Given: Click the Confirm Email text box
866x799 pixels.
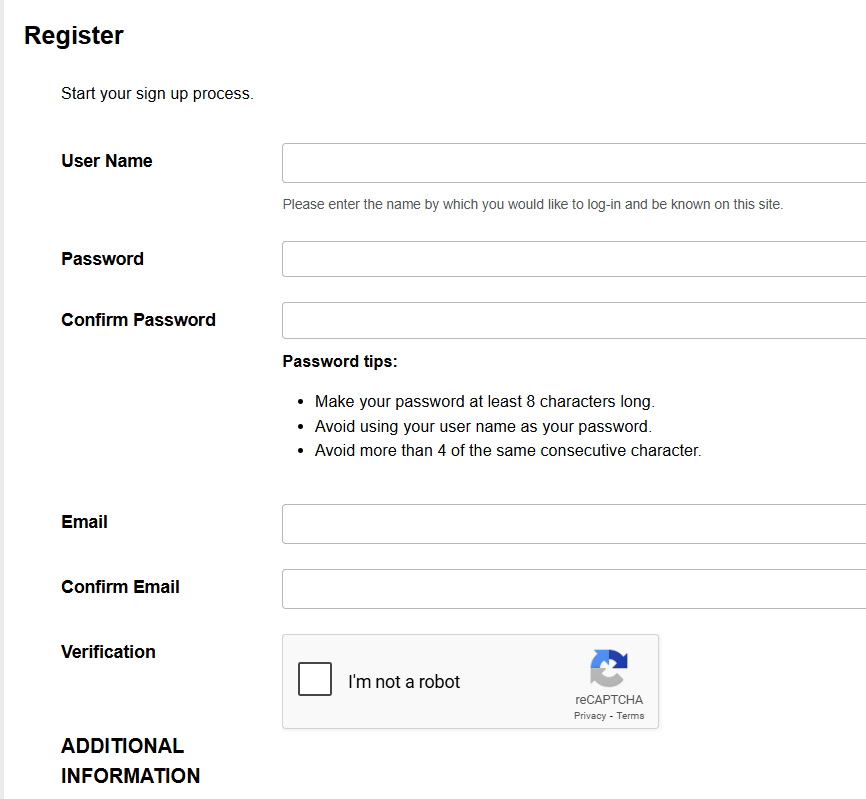Looking at the screenshot, I should pos(573,589).
